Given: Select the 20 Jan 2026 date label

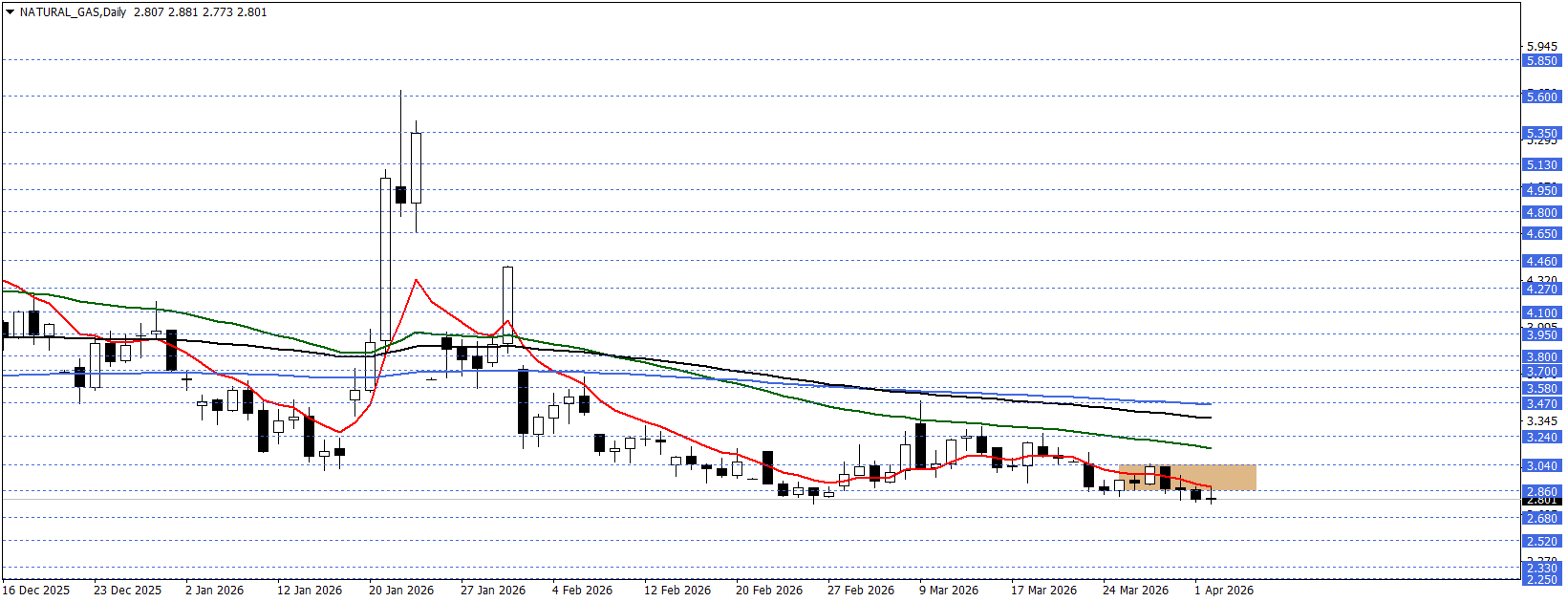Looking at the screenshot, I should tap(401, 590).
